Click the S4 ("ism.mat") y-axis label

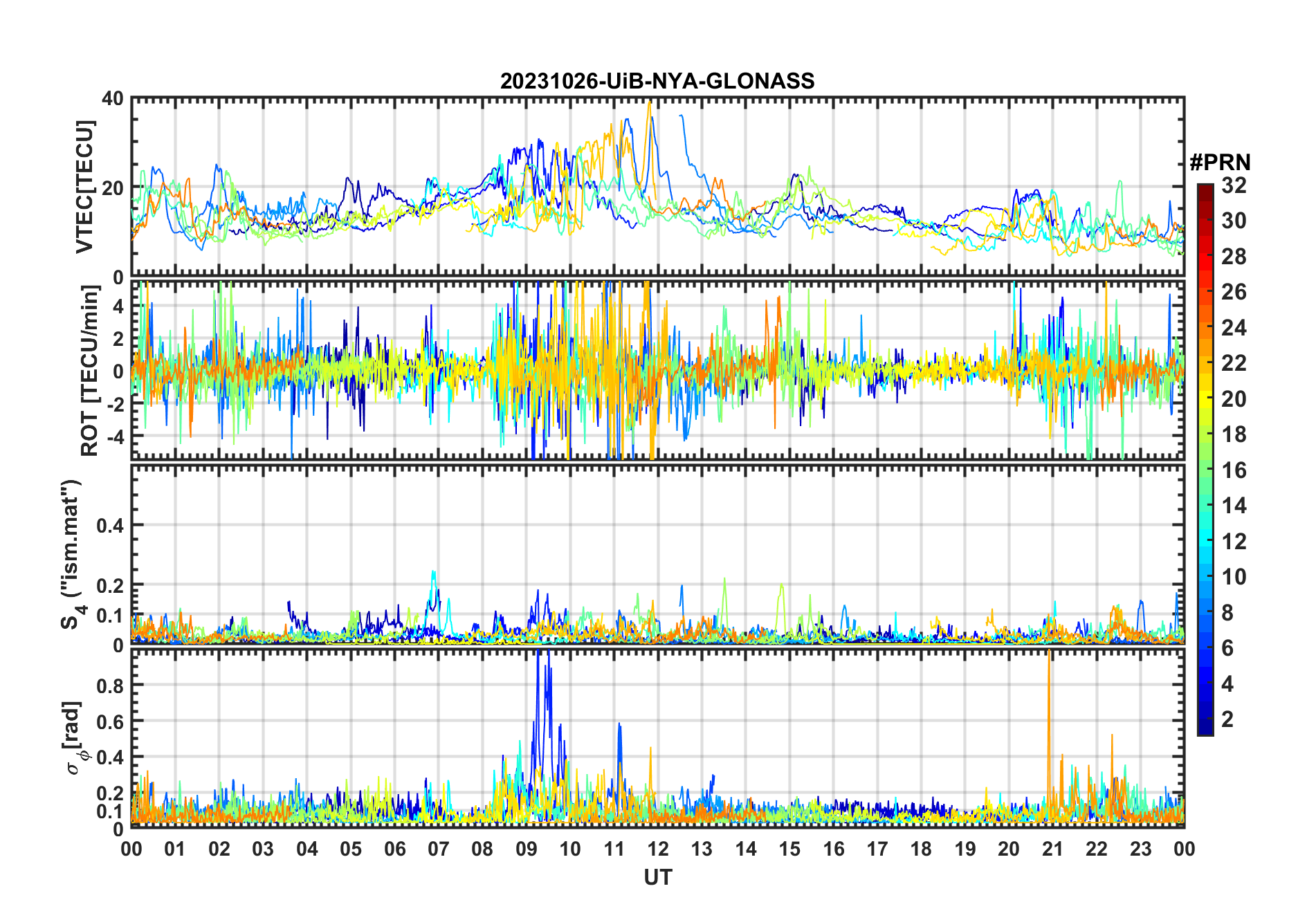point(72,555)
